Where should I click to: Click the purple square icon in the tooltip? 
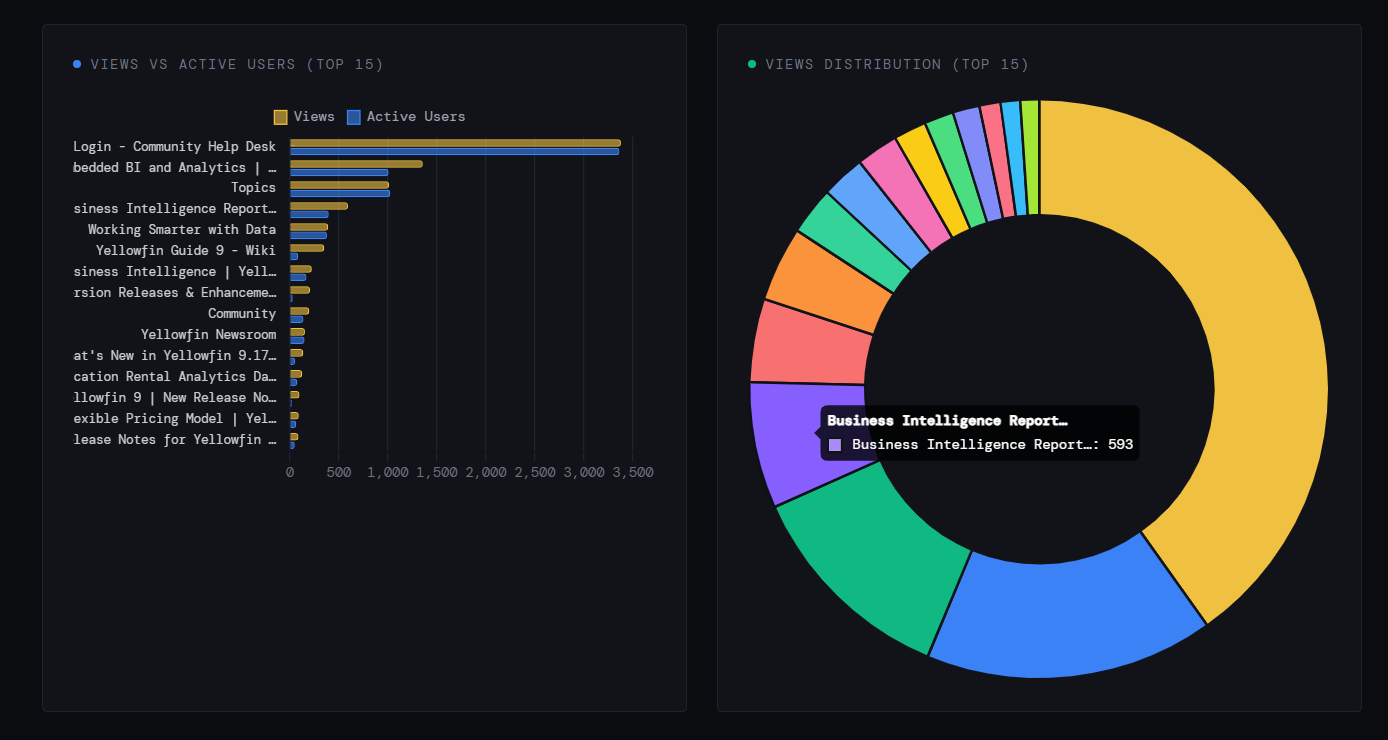[x=836, y=444]
